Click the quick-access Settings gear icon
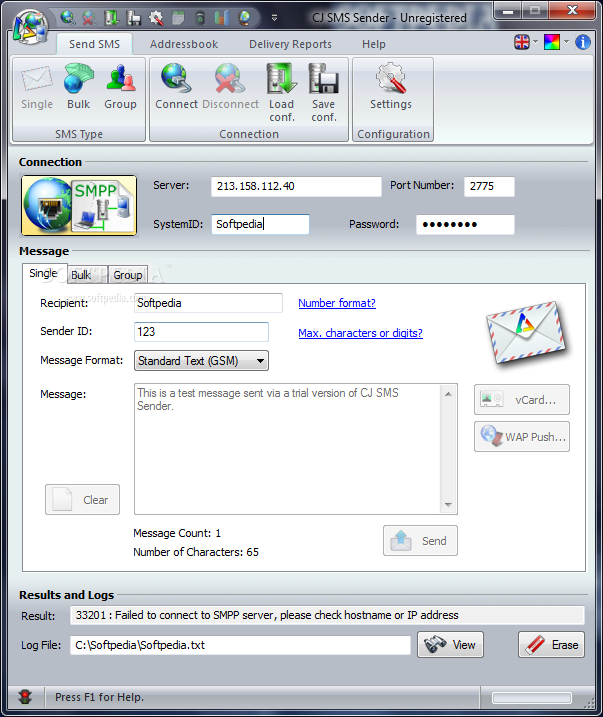 (156, 17)
